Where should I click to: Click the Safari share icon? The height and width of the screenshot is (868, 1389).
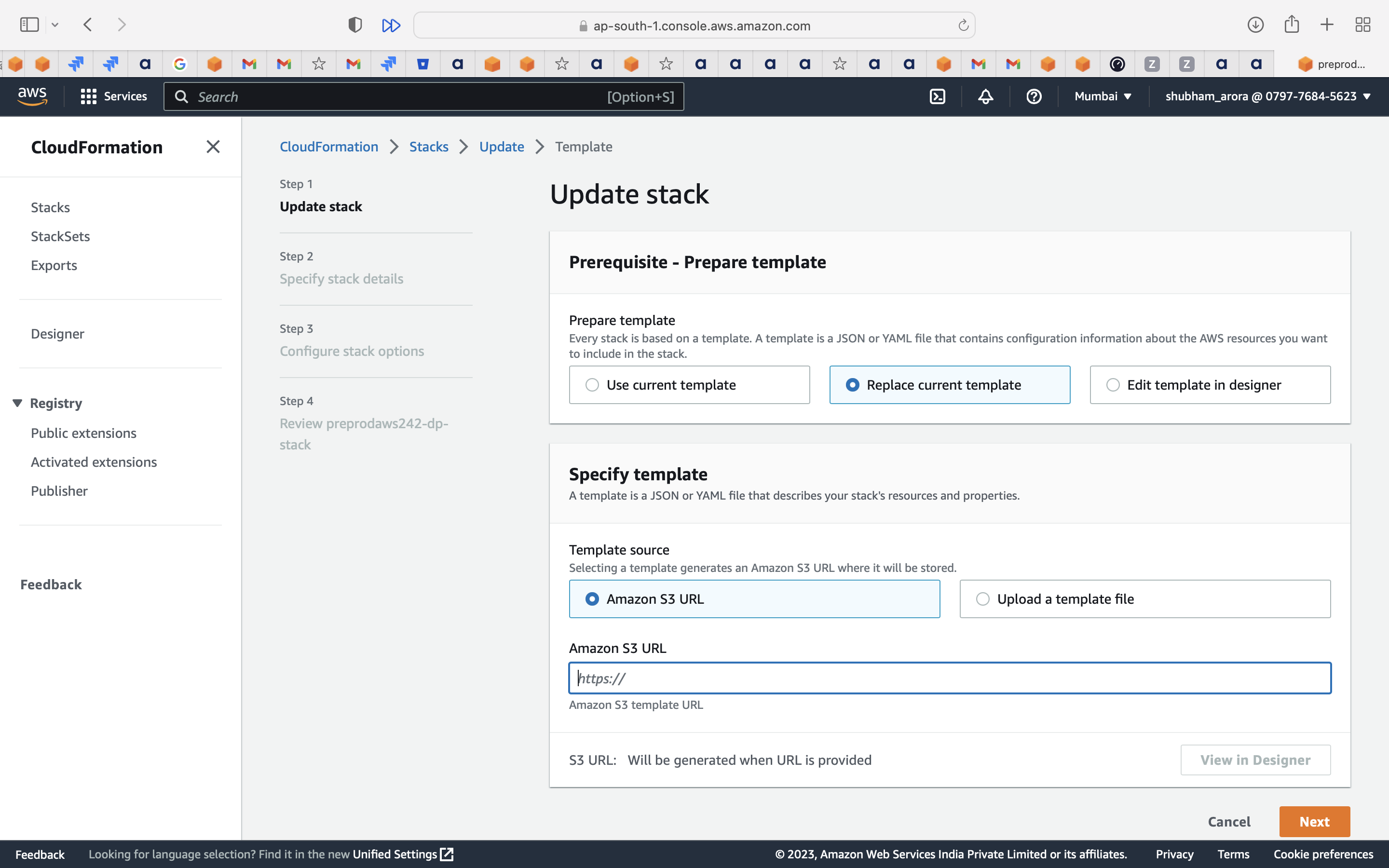[1292, 24]
